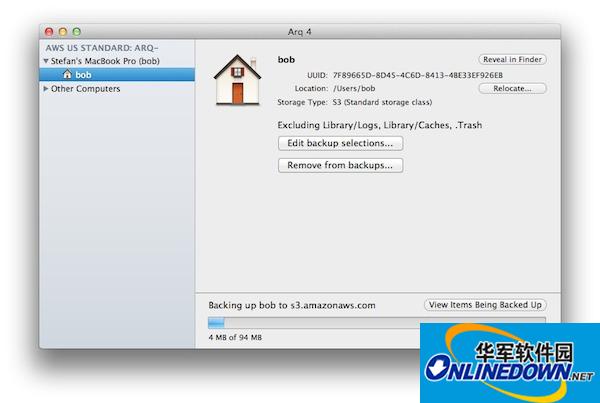Click the /Users/bob location path
This screenshot has height=403, width=600.
pos(354,88)
